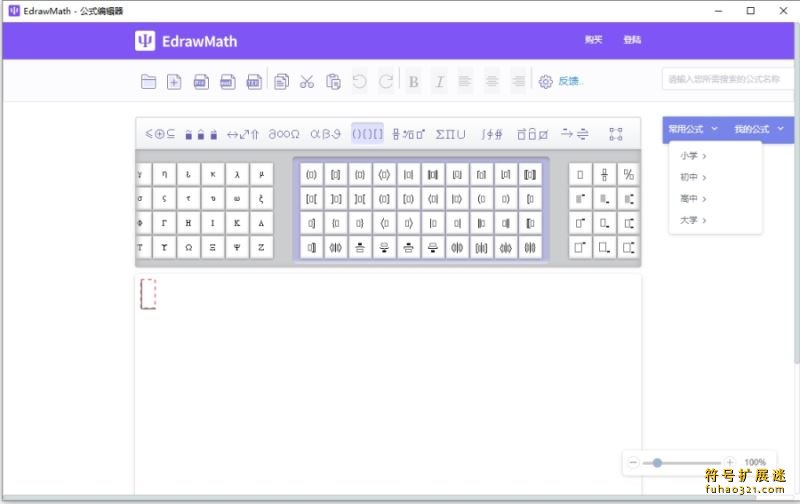Redo the last undone action

[x=386, y=82]
